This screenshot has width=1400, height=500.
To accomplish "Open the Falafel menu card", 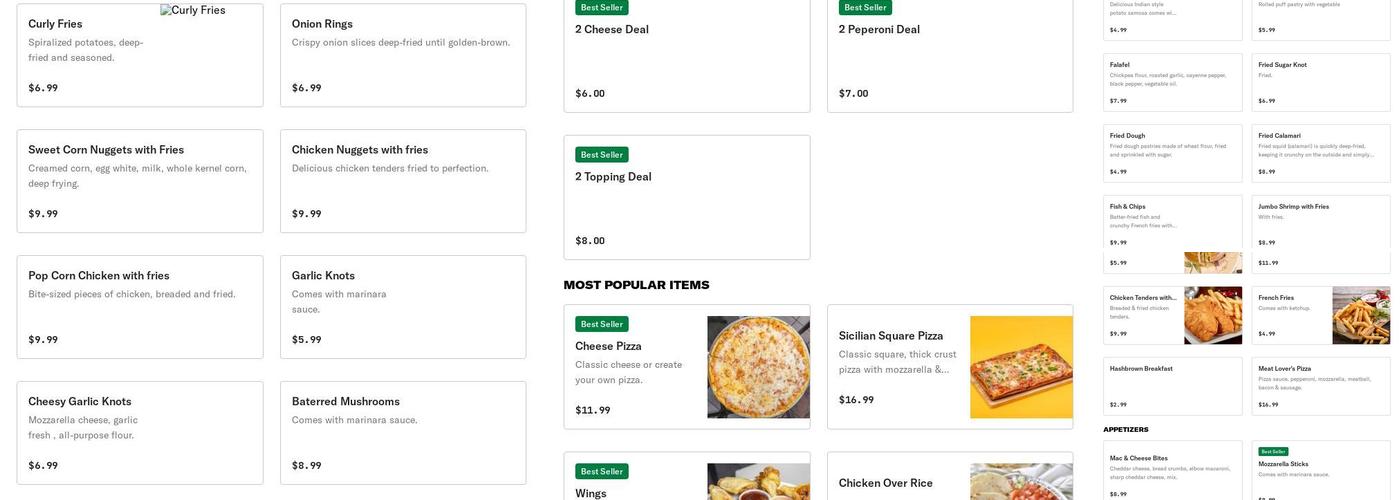I will (1172, 82).
